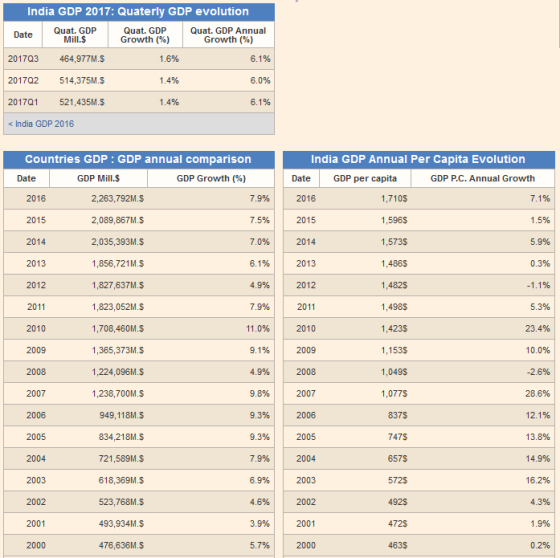
Task: Click the 1,710$ per capita value
Action: tap(394, 199)
